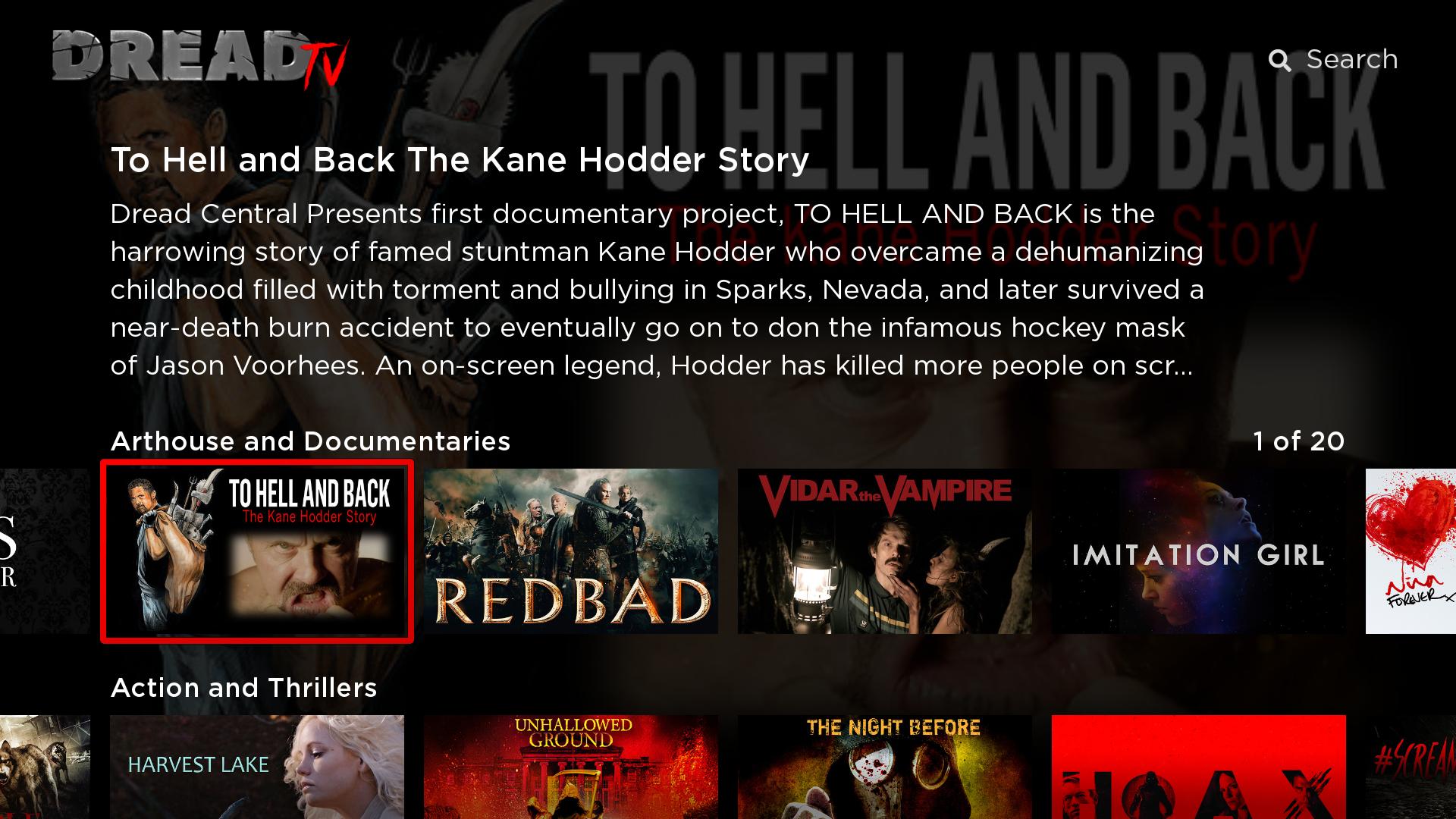Screen dimensions: 1456x819
Task: Open the #Scream tile at right edge
Action: (x=1410, y=767)
